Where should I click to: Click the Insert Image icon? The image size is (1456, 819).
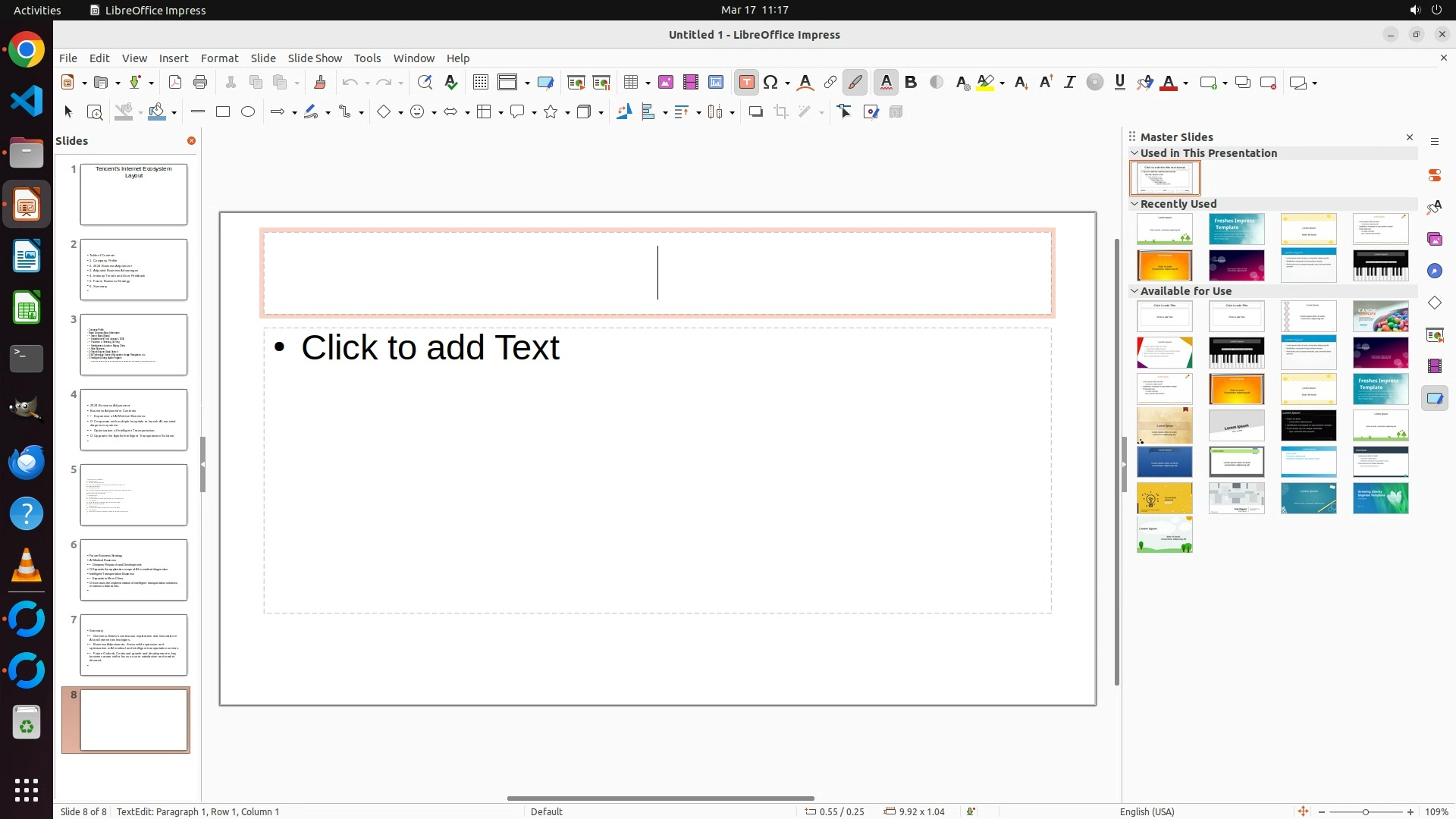[x=666, y=83]
